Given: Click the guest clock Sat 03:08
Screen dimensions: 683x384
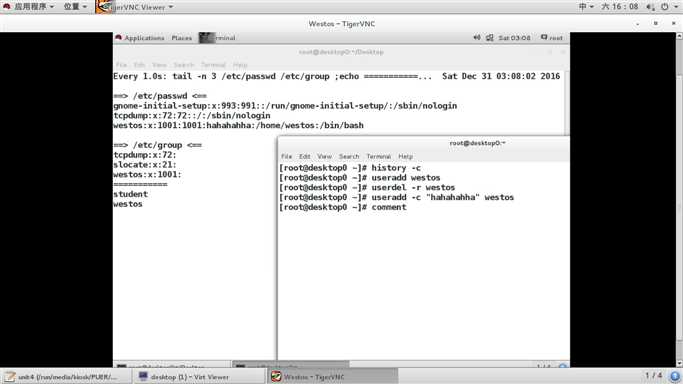Looking at the screenshot, I should click(x=514, y=38).
